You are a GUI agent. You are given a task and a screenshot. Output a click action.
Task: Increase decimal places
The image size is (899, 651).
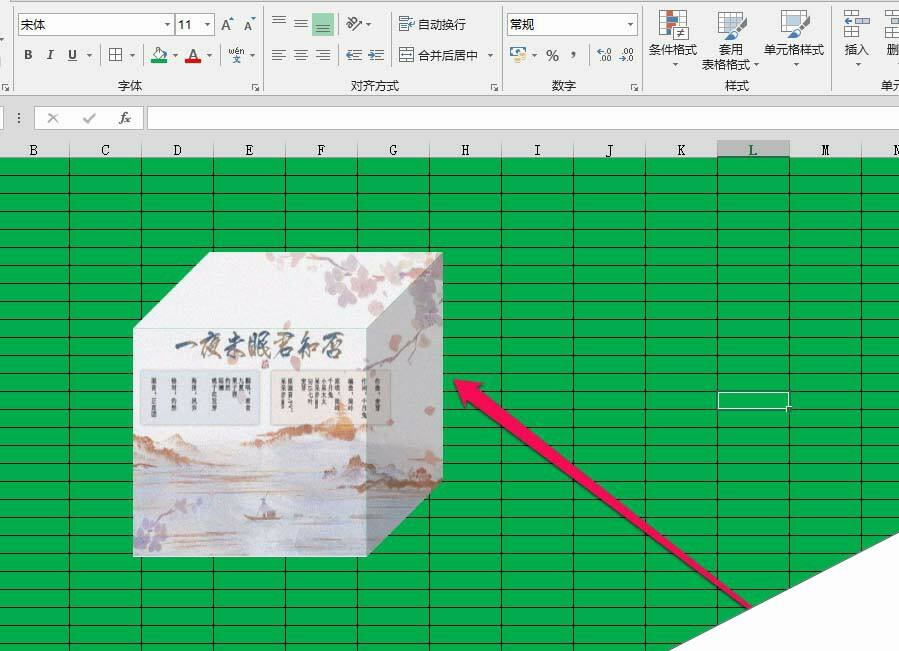click(604, 55)
